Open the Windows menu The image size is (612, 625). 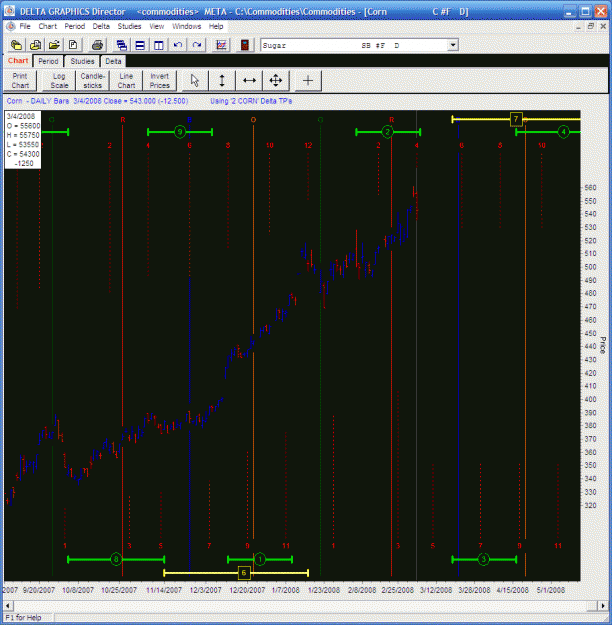tap(187, 26)
